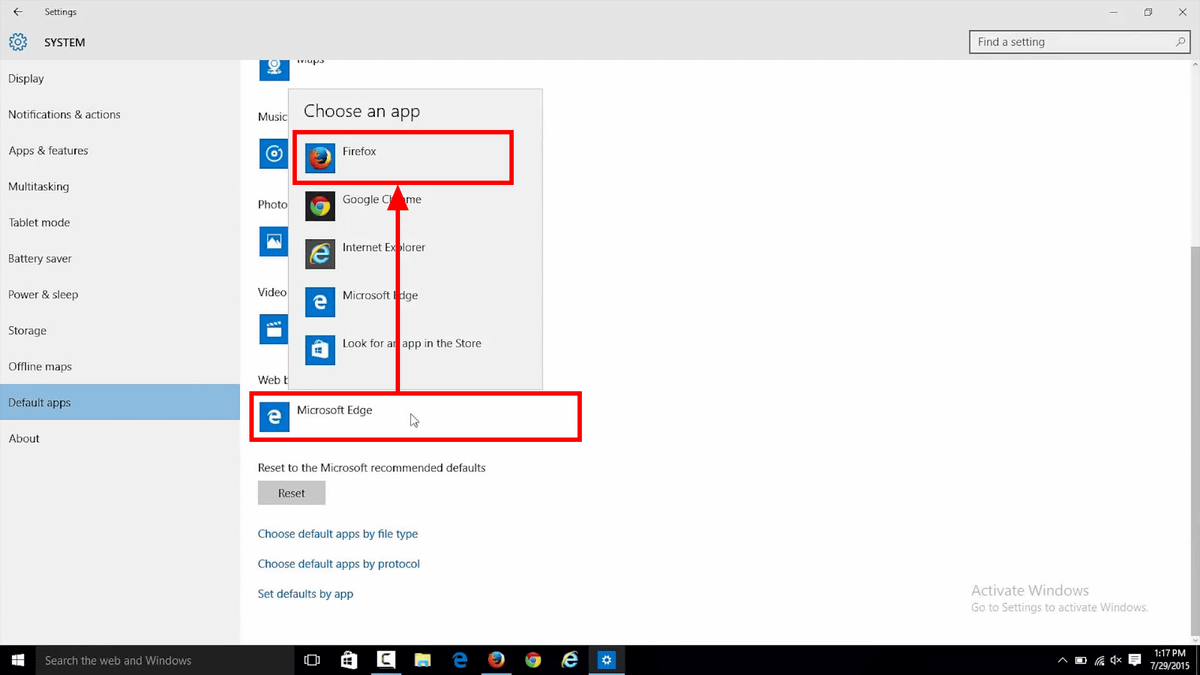Open Battery saver settings

(120, 259)
